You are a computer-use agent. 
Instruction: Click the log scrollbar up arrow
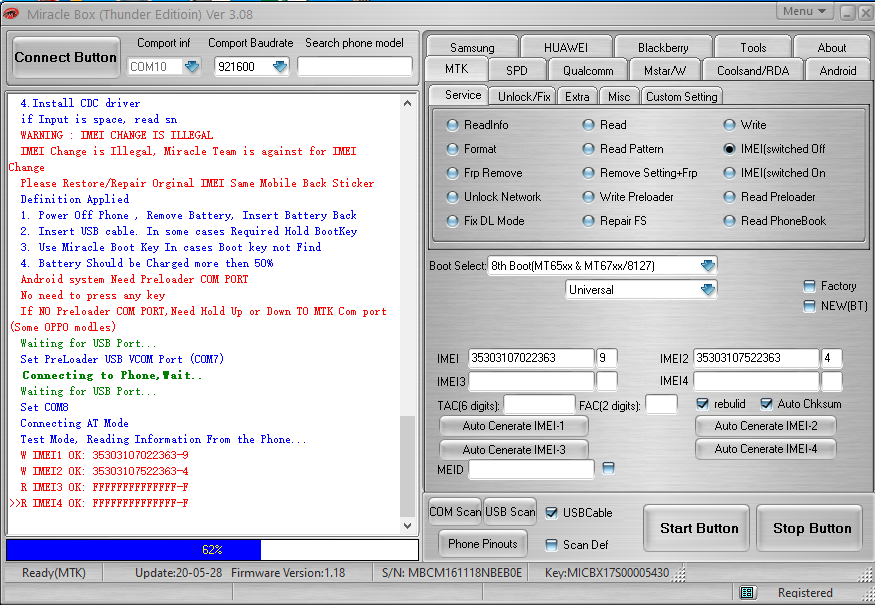pyautogui.click(x=407, y=103)
